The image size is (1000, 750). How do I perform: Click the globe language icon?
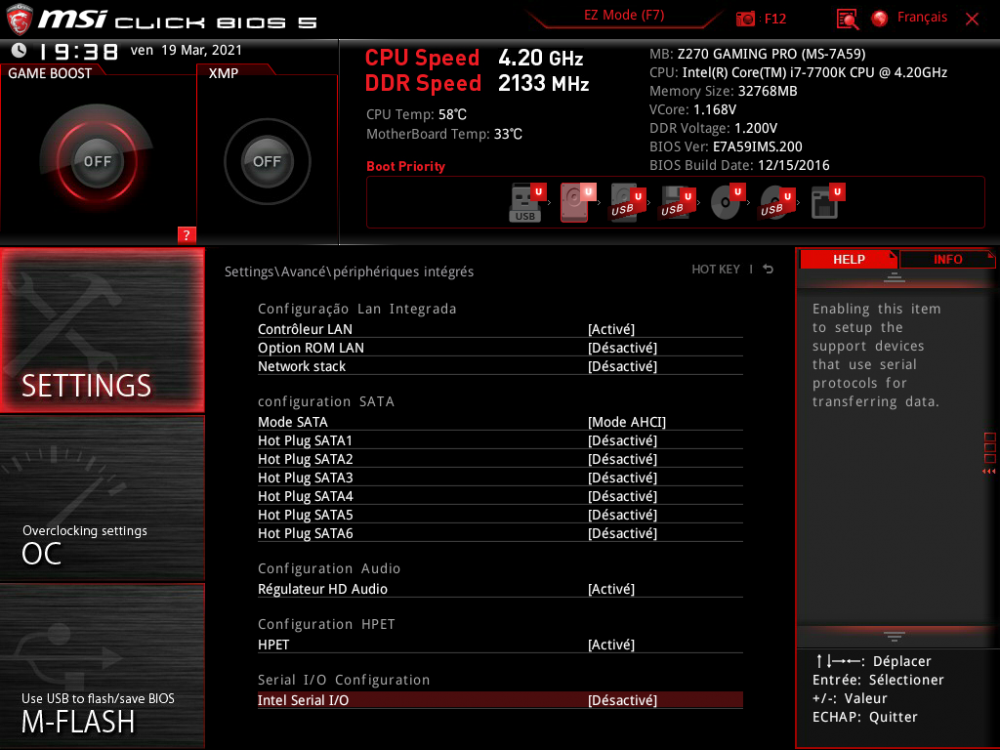point(880,19)
